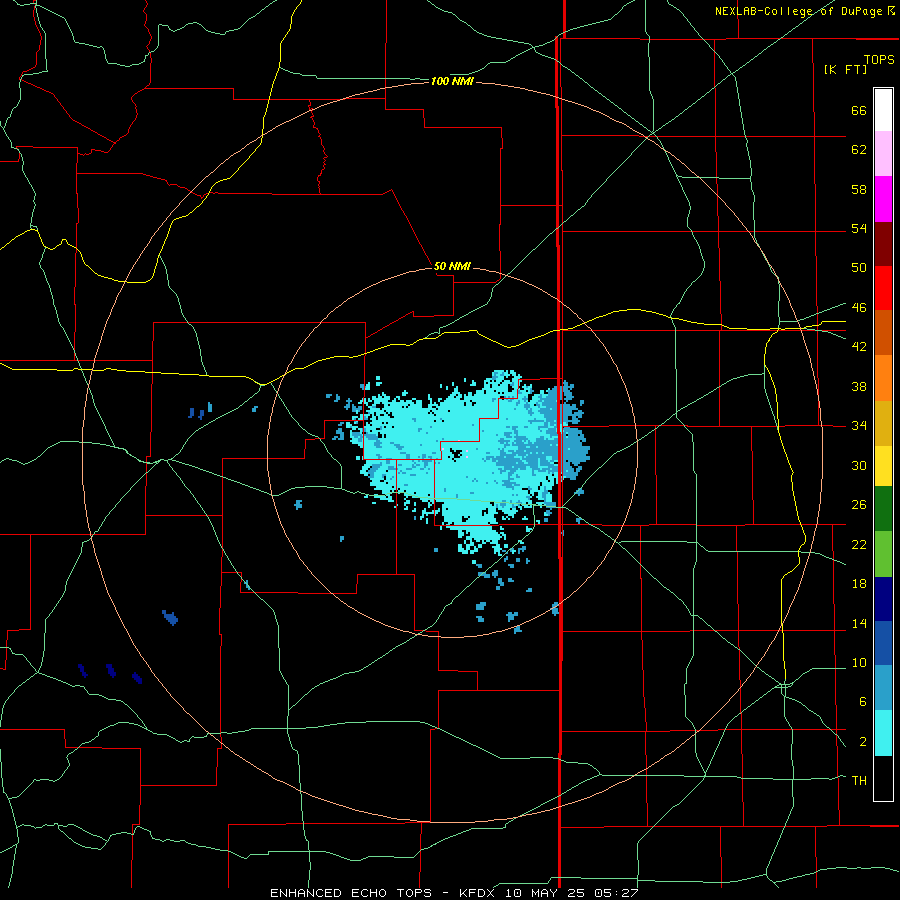Click the dark green legend swatch
This screenshot has height=900, width=900.
pyautogui.click(x=883, y=508)
